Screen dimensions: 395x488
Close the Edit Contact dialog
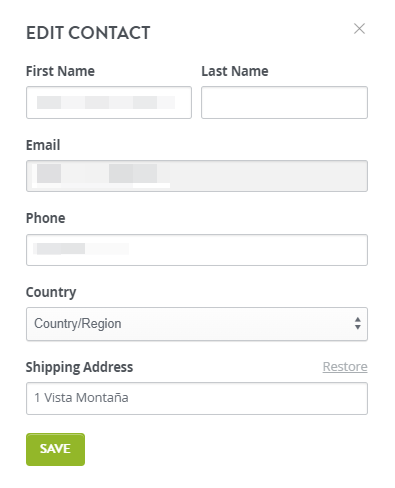(359, 29)
